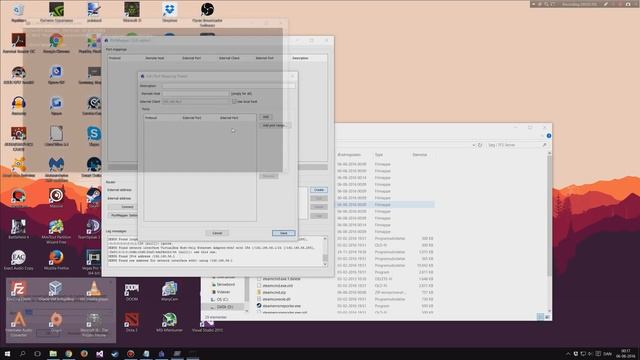Open File Explorer from the taskbar
Viewport: 640px width, 360px height.
(53, 353)
